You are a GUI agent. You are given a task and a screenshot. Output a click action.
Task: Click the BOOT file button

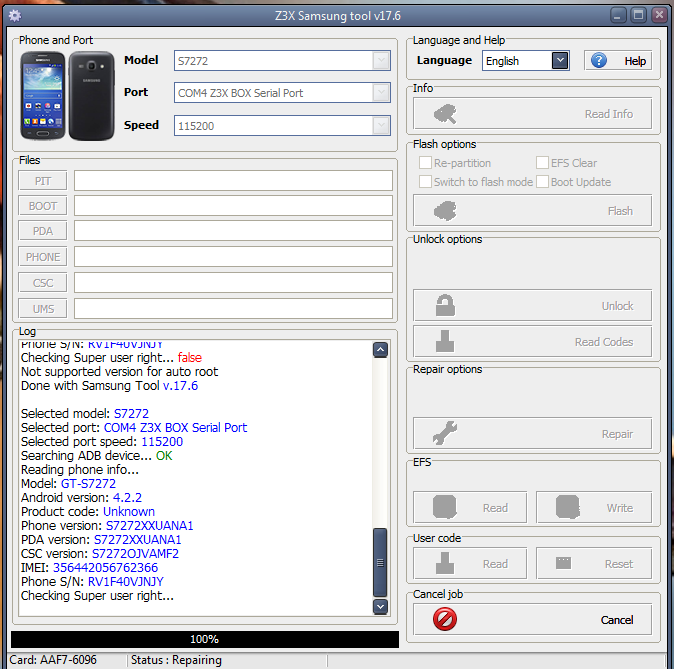coord(43,206)
